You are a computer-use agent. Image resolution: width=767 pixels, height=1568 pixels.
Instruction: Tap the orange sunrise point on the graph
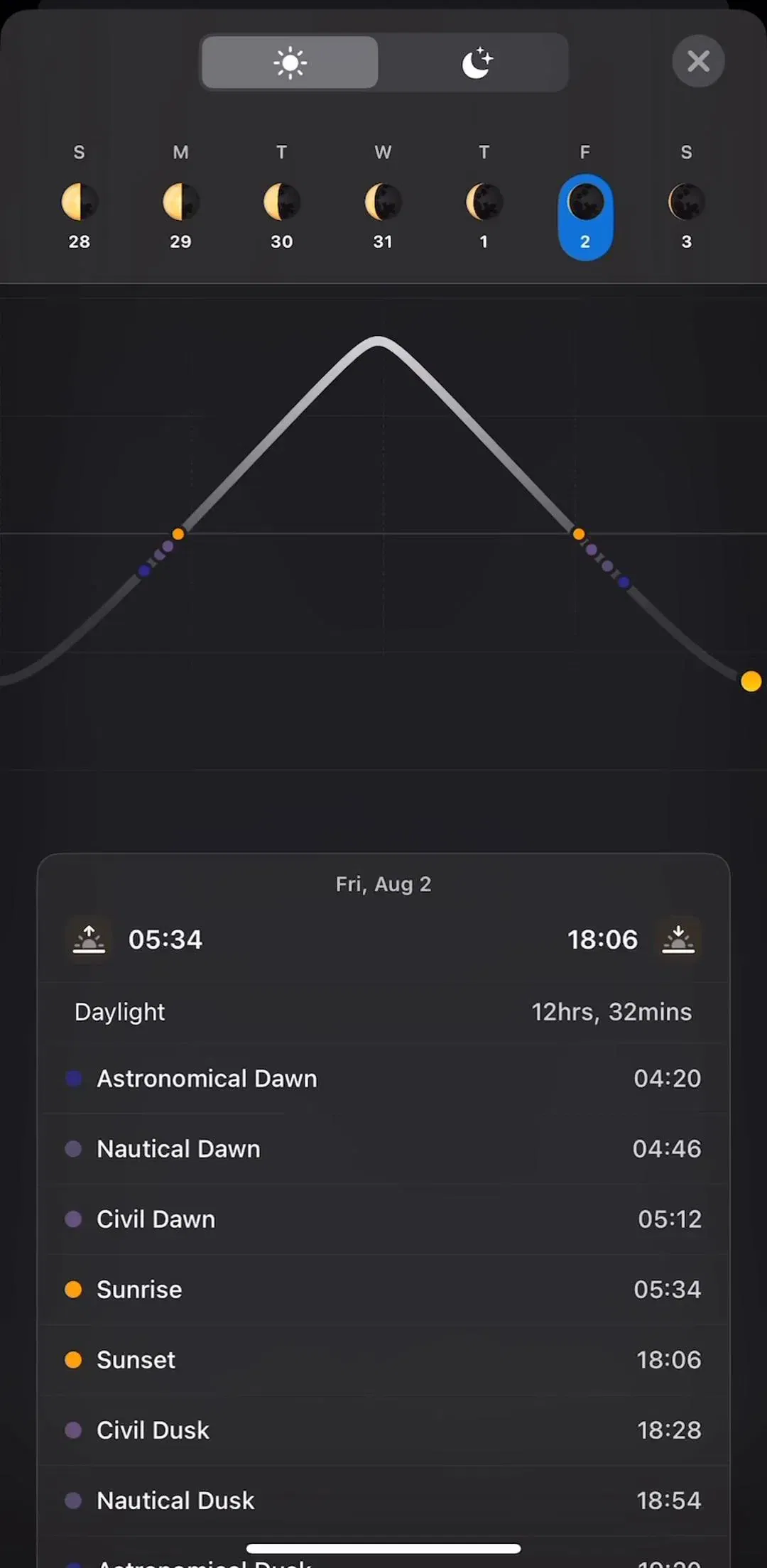(178, 533)
